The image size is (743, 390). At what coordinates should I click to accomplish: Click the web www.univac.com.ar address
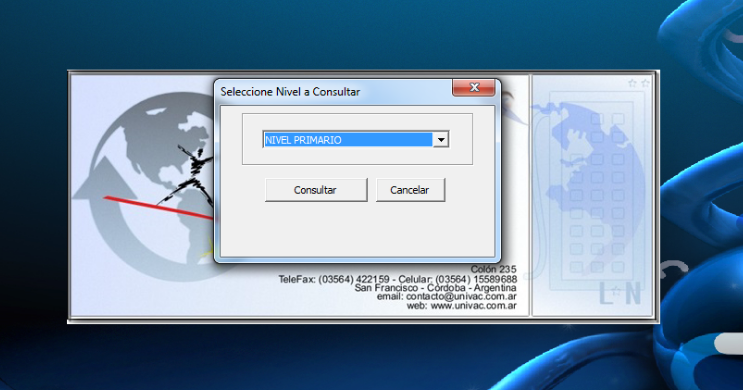[462, 306]
